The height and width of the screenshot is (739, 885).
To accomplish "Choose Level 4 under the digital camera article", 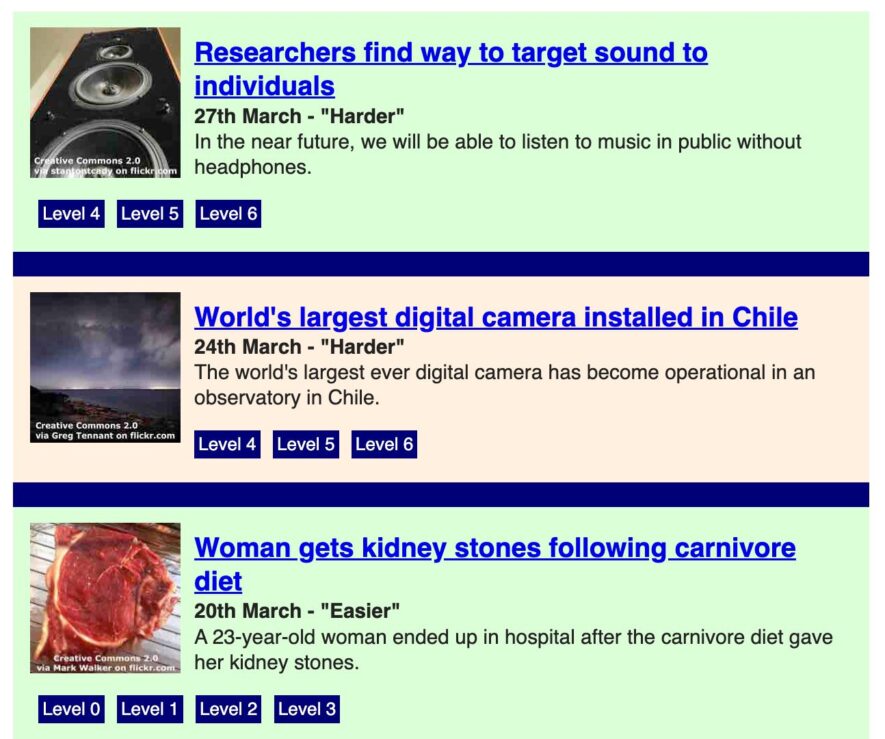I will (227, 445).
